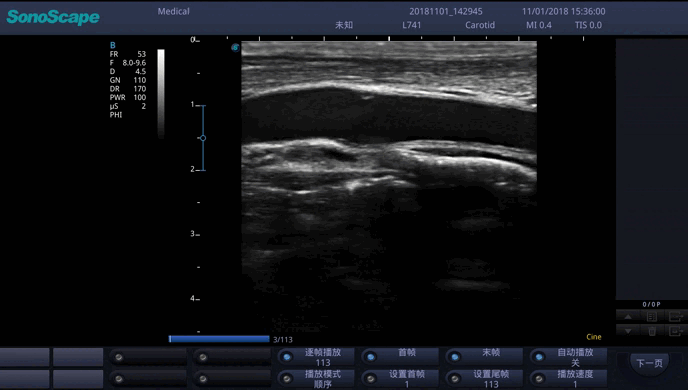Go to 下一页 next page
The width and height of the screenshot is (688, 390).
(x=649, y=363)
